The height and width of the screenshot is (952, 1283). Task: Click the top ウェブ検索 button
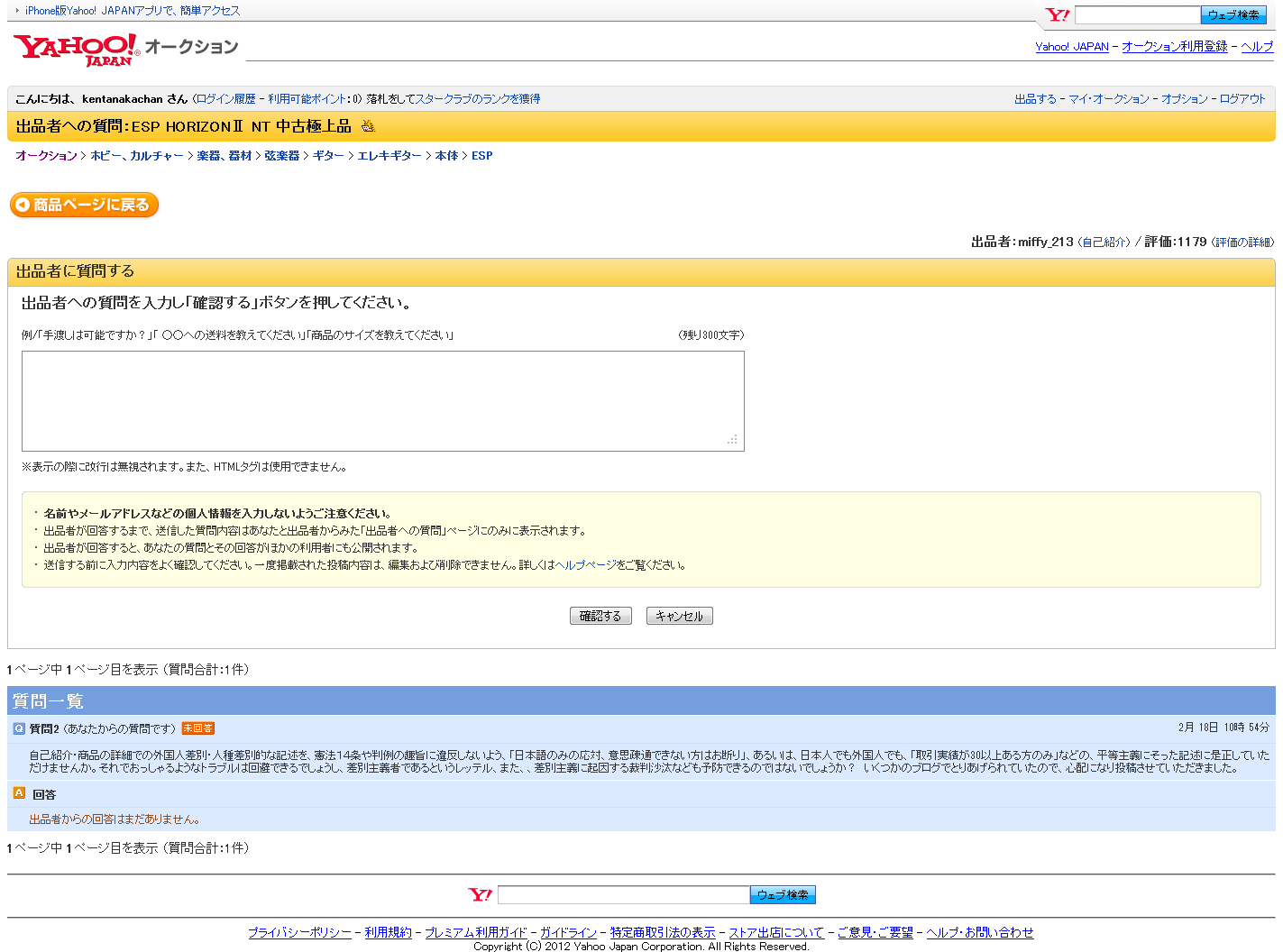[x=1233, y=15]
